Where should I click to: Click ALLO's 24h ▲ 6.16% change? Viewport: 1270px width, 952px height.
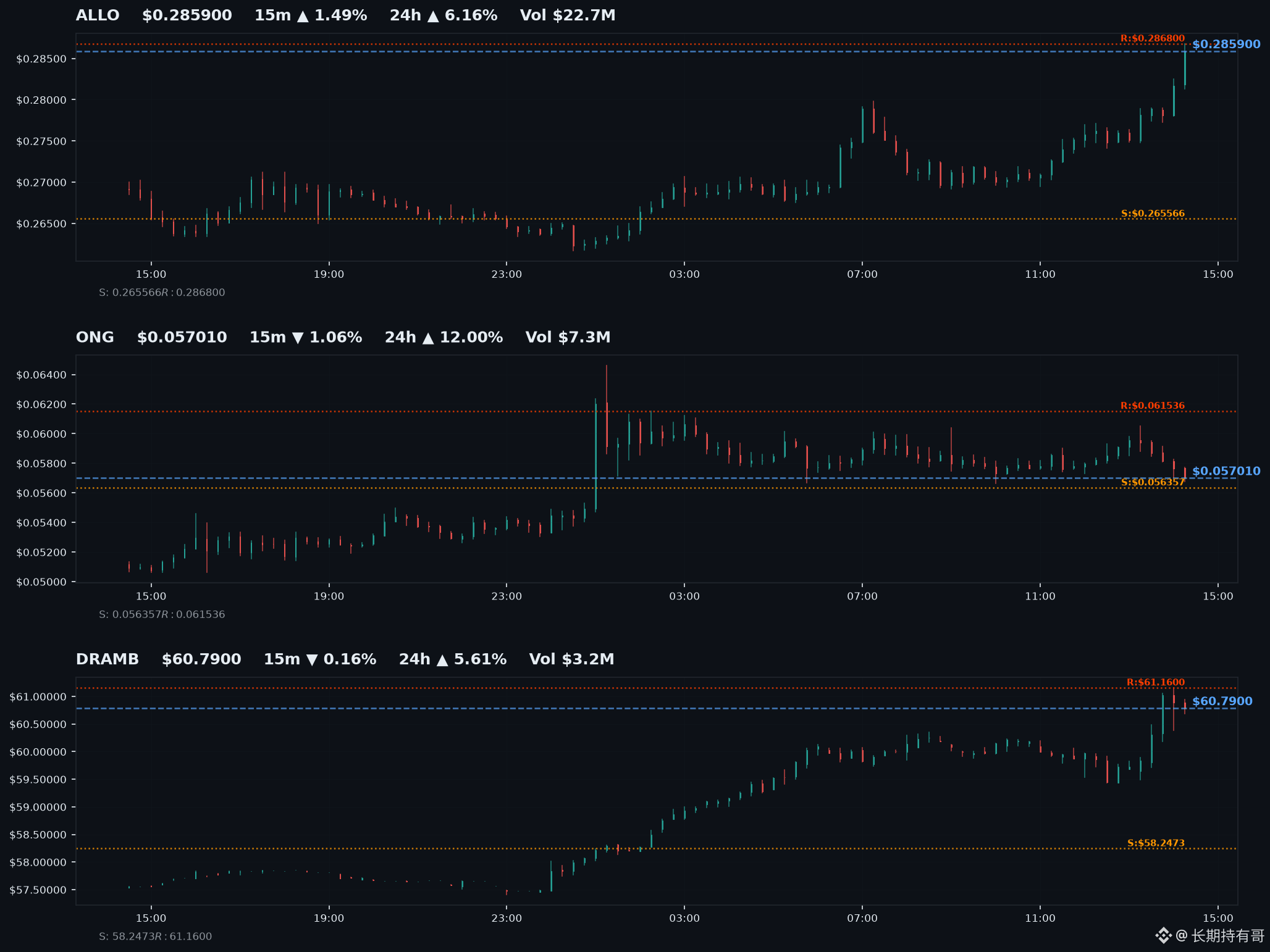point(444,15)
